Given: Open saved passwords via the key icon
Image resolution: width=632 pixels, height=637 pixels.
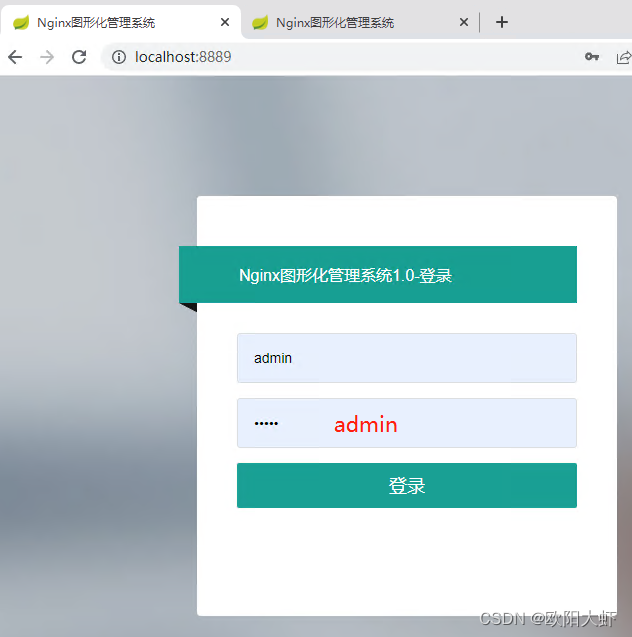Looking at the screenshot, I should (592, 56).
